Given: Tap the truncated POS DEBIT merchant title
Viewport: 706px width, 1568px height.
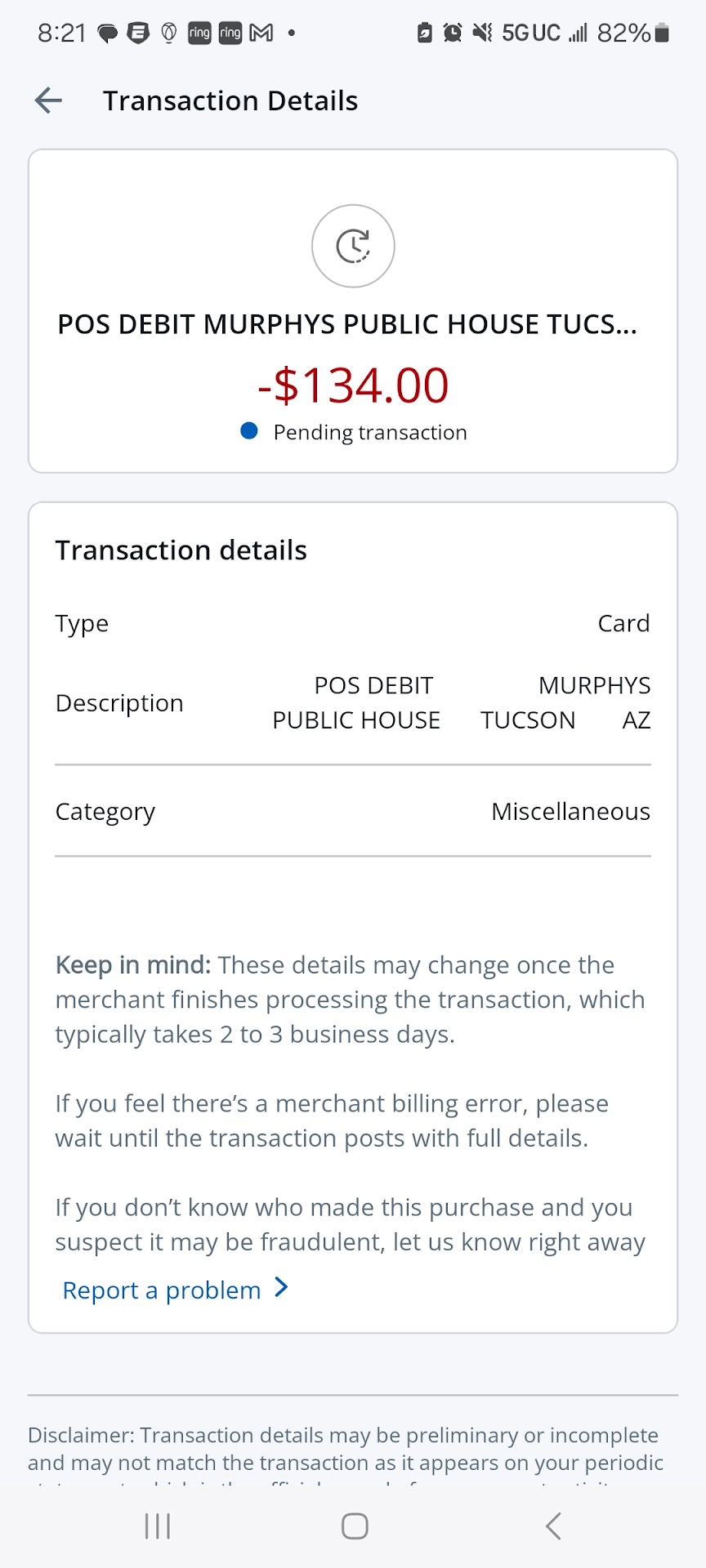Looking at the screenshot, I should click(x=347, y=324).
